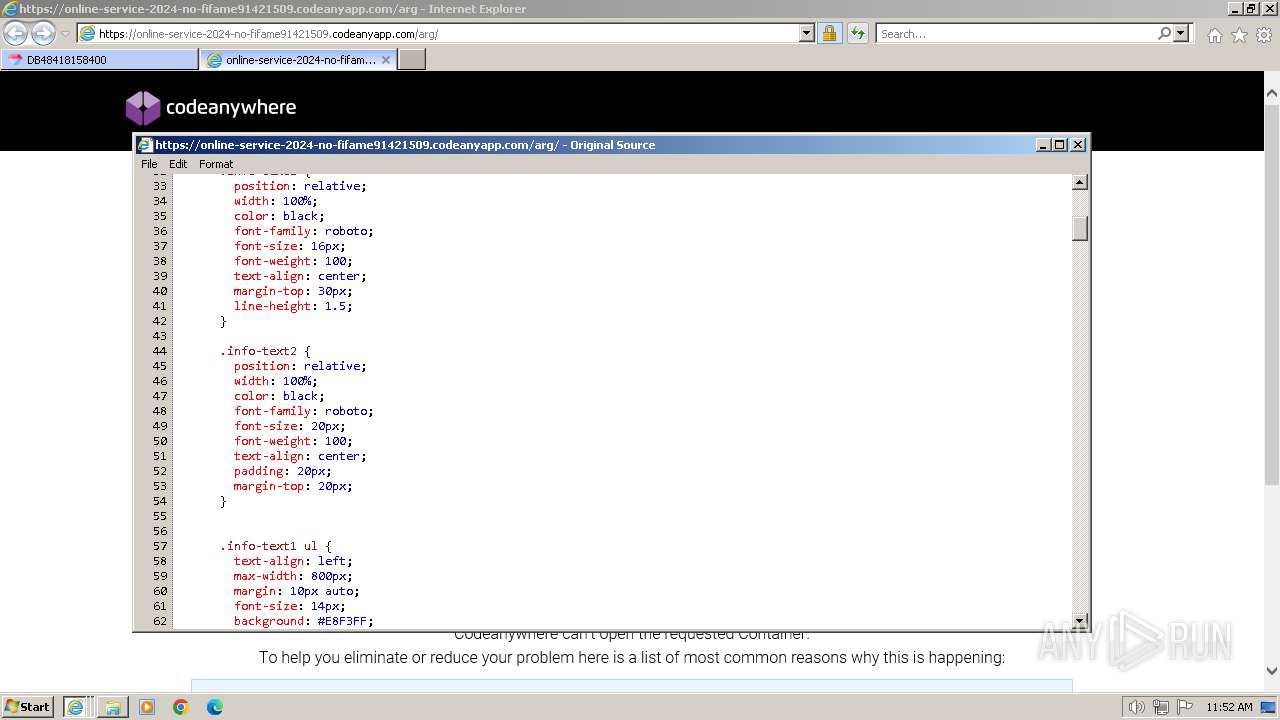Click the show desktop tray icon
The image size is (1280, 720).
click(x=1269, y=707)
